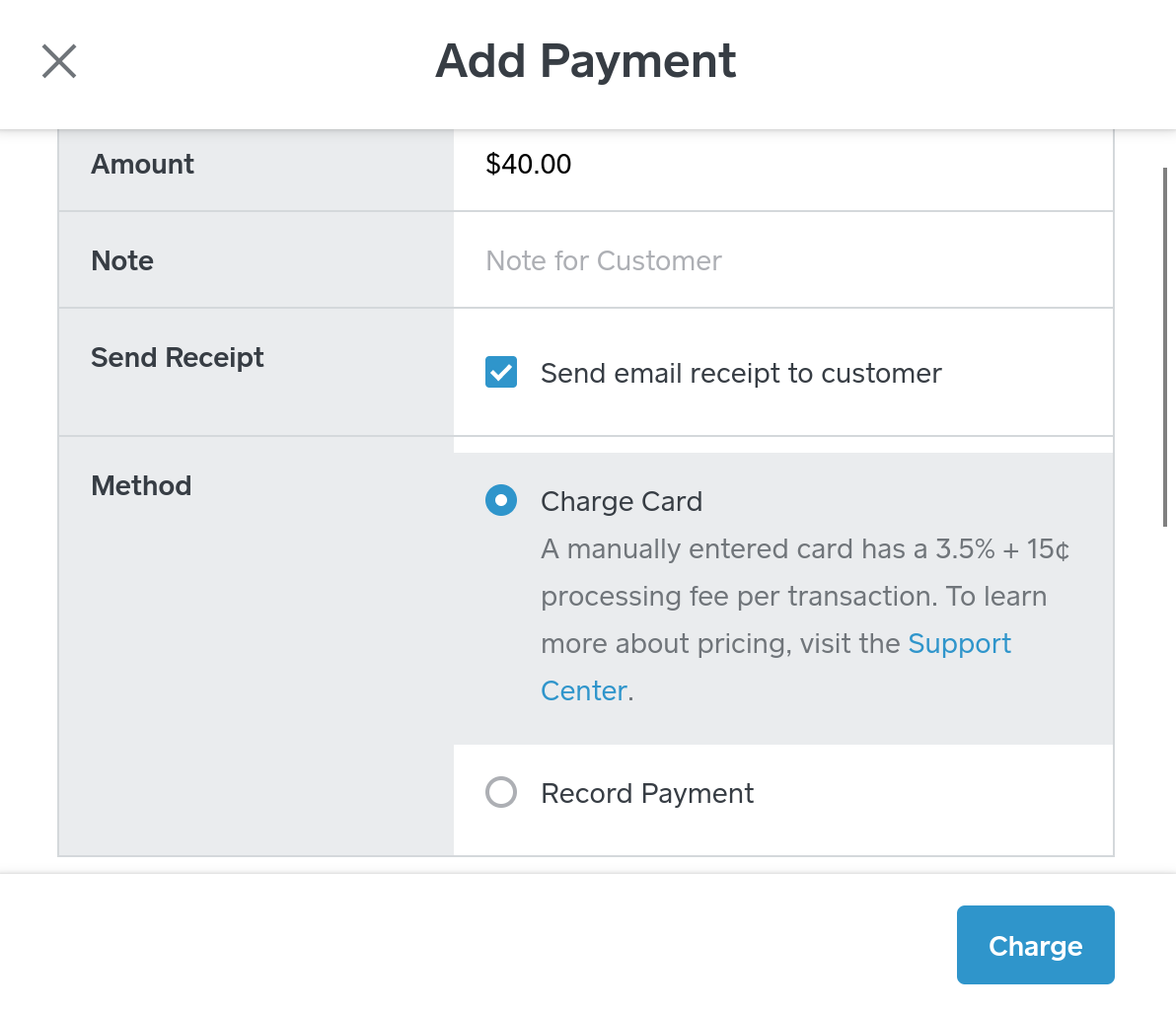Viewport: 1176px width, 1012px height.
Task: Uncheck the email receipt checkbox
Action: tap(501, 373)
